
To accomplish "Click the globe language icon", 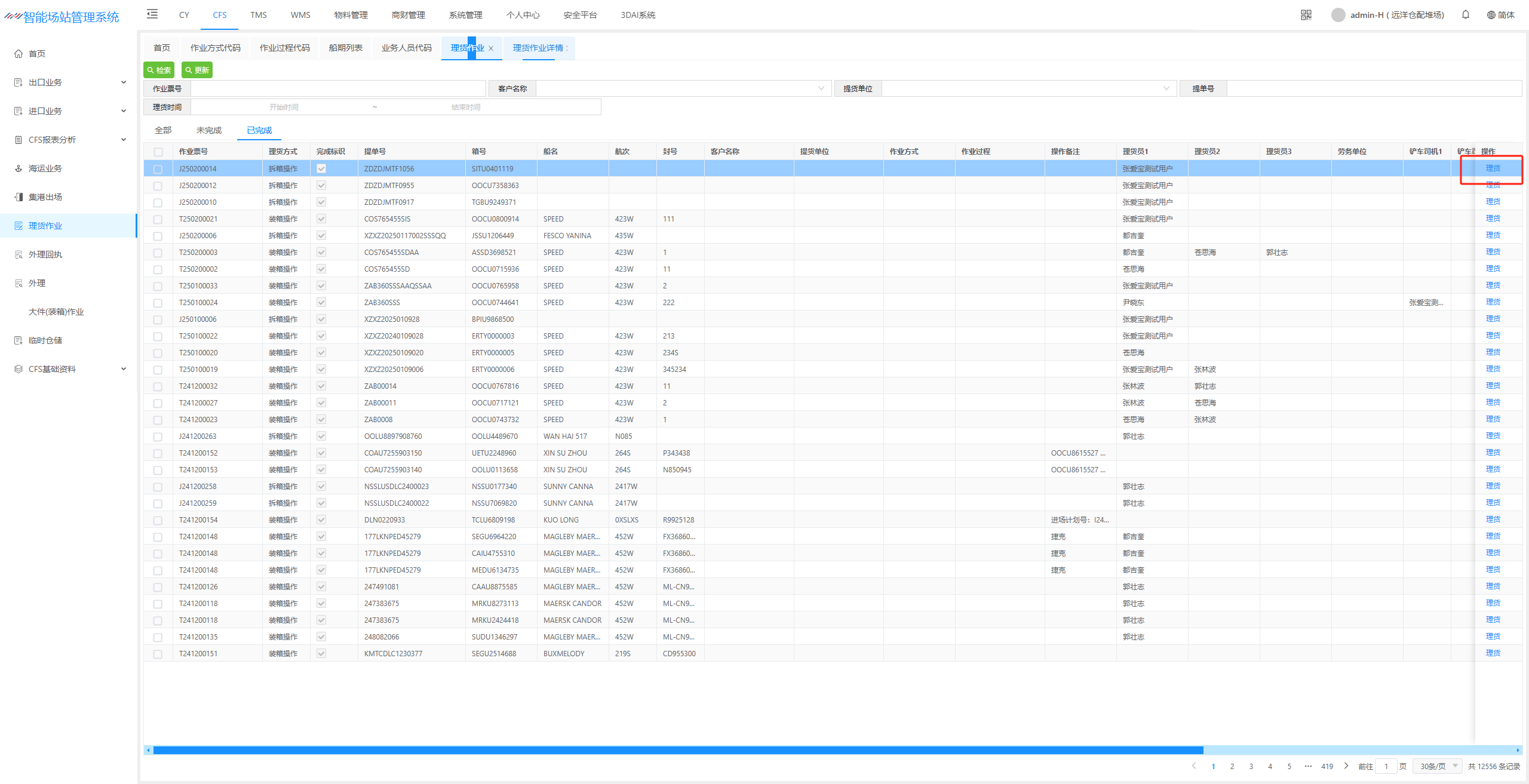I will pos(1491,15).
